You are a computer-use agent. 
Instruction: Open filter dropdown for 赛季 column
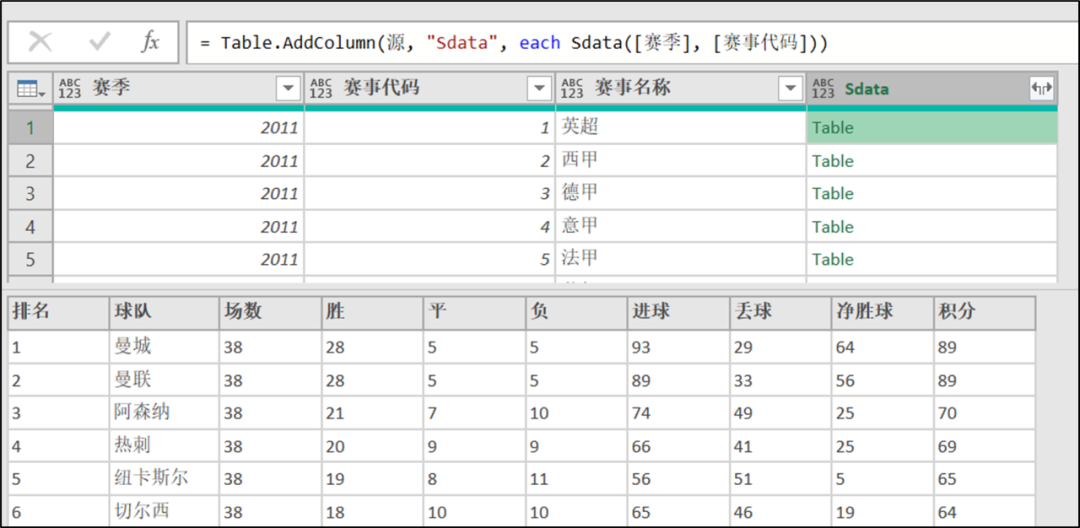288,88
